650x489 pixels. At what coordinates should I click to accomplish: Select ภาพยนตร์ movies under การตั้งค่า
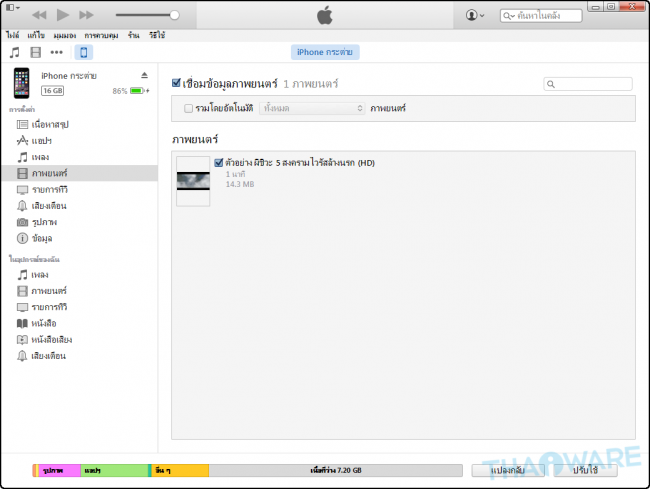pyautogui.click(x=79, y=173)
